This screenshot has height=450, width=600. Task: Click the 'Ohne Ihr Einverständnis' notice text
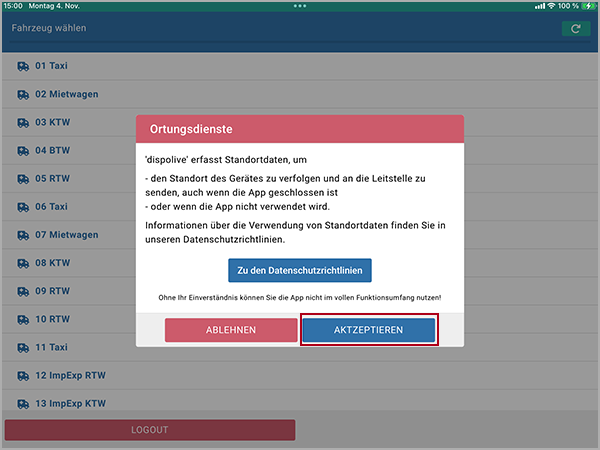(300, 297)
